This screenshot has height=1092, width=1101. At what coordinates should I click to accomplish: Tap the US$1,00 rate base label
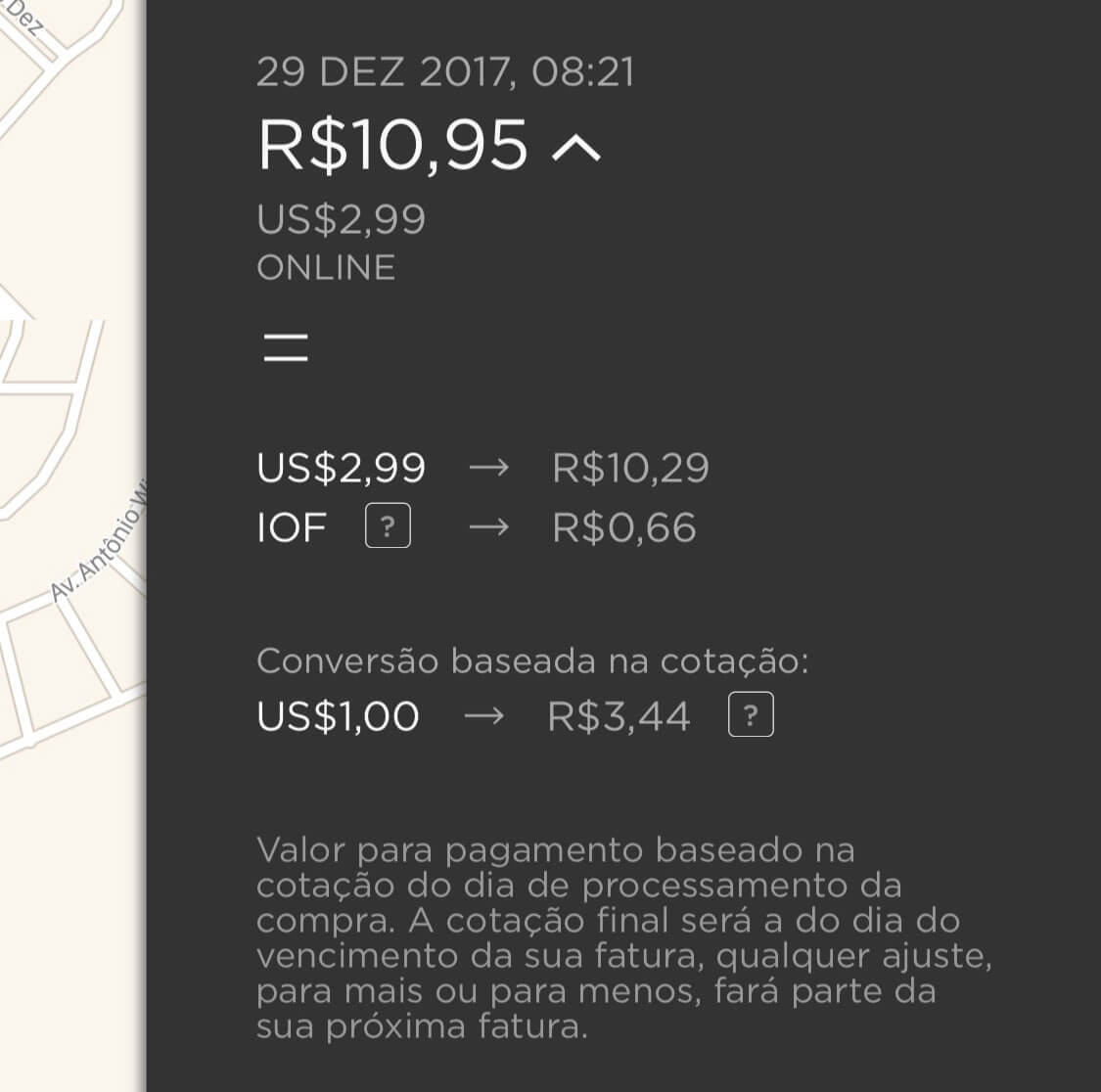tap(338, 716)
